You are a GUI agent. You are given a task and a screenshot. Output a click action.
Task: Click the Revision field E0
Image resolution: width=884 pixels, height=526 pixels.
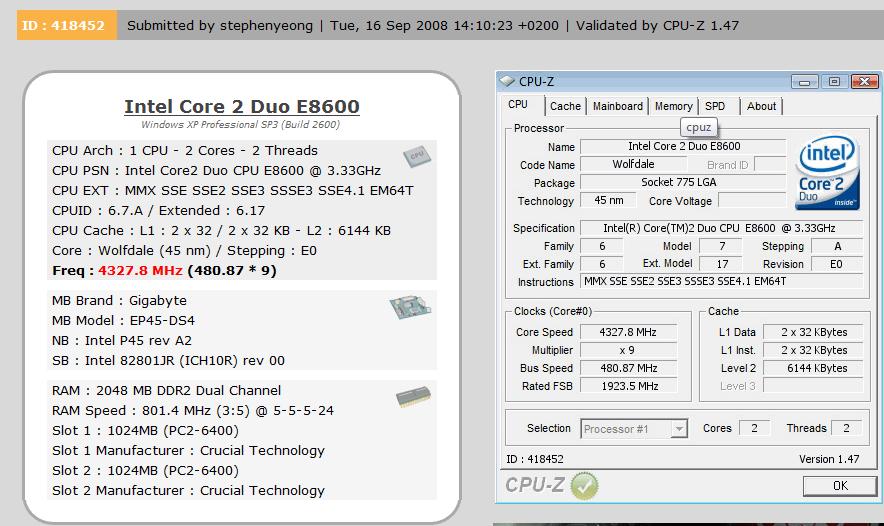point(837,264)
